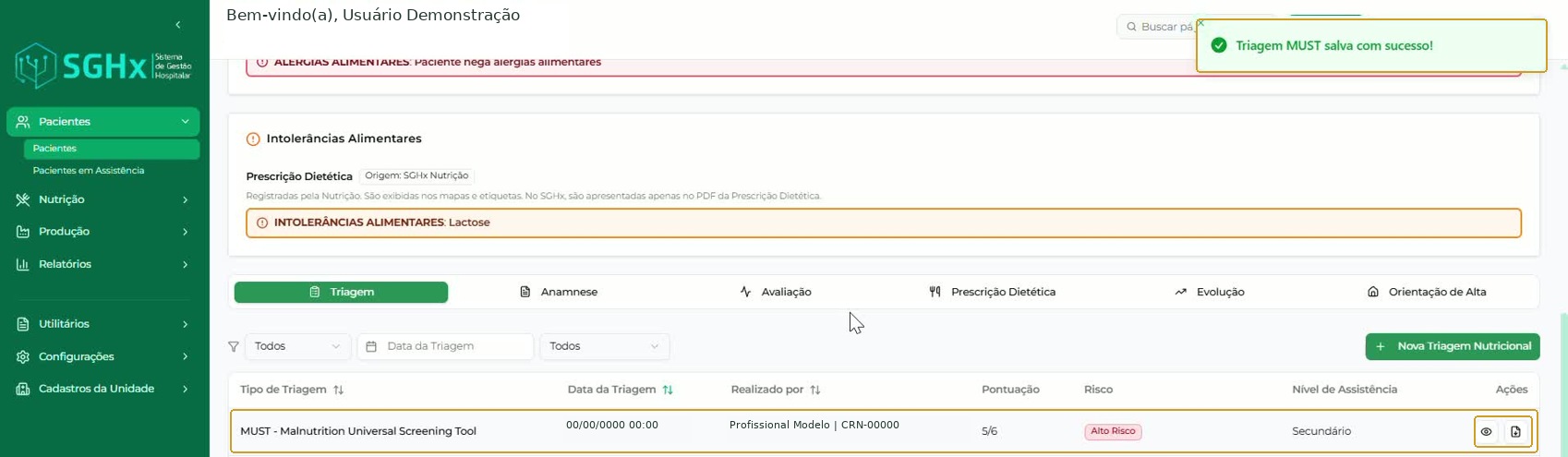Click the green check icon in notification

[1219, 45]
